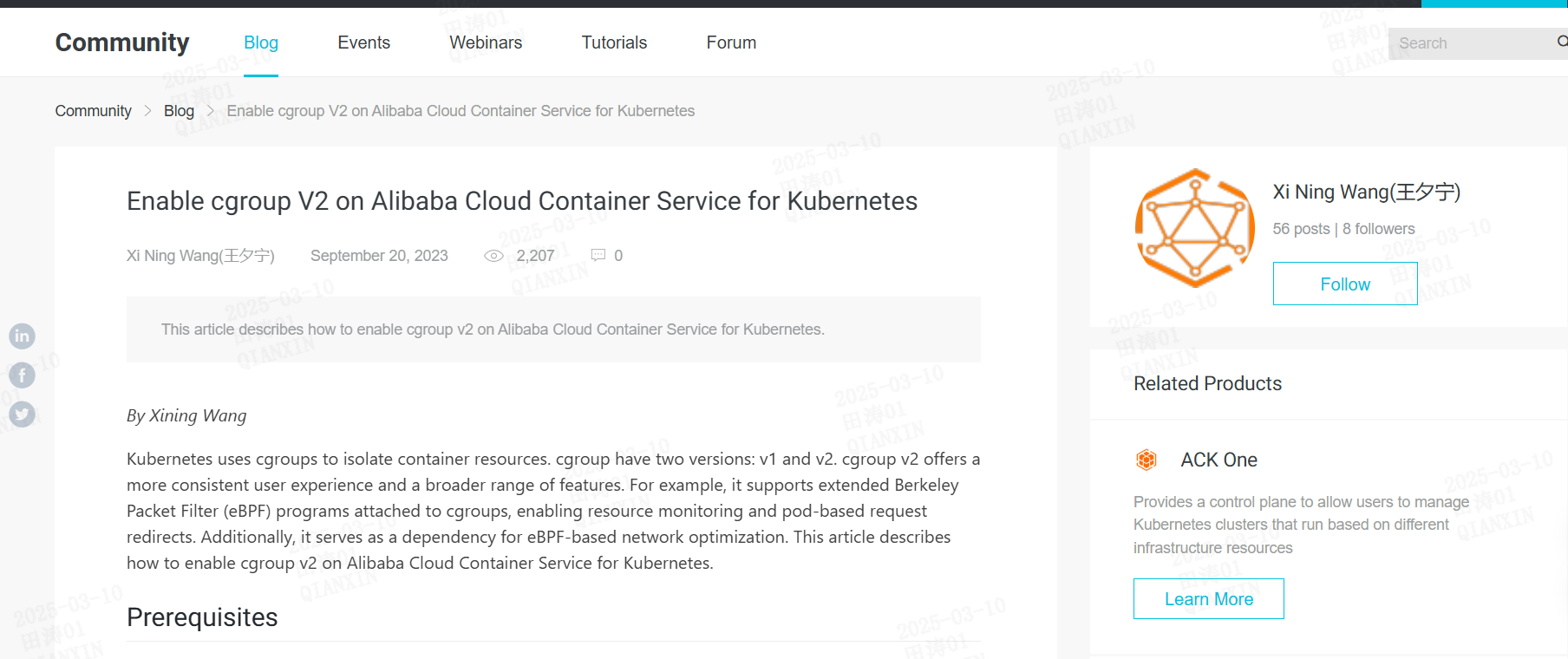Image resolution: width=1568 pixels, height=659 pixels.
Task: Open the Blog tab
Action: coord(261,42)
